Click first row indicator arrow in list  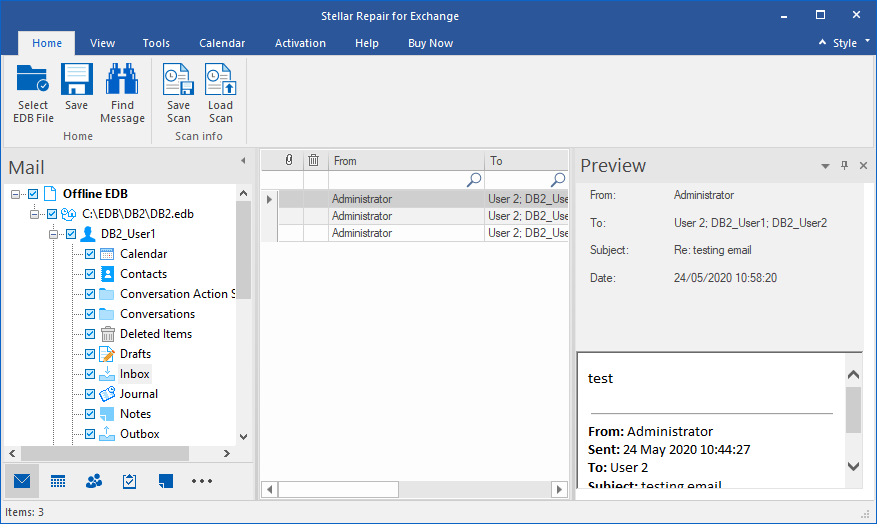point(269,199)
